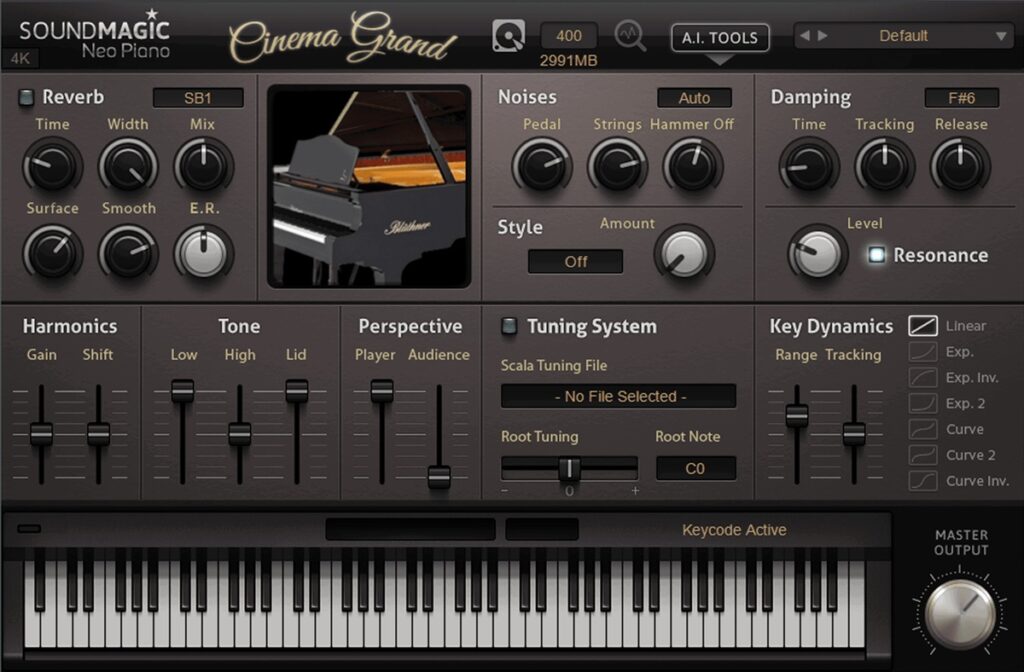Image resolution: width=1024 pixels, height=672 pixels.
Task: Select the Linear key dynamics curve icon
Action: pyautogui.click(x=921, y=325)
